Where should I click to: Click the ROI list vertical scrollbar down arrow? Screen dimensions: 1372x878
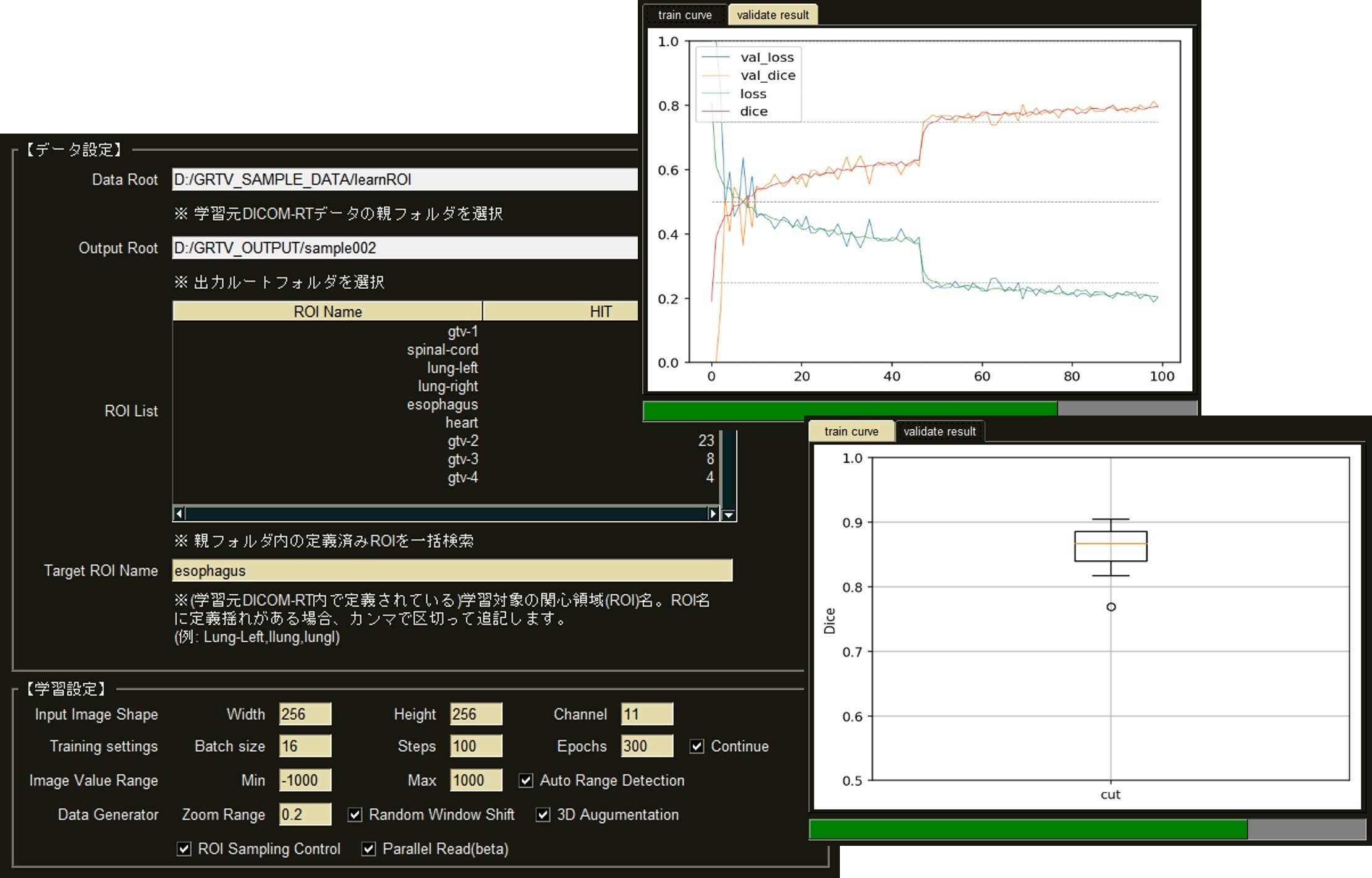click(x=727, y=514)
